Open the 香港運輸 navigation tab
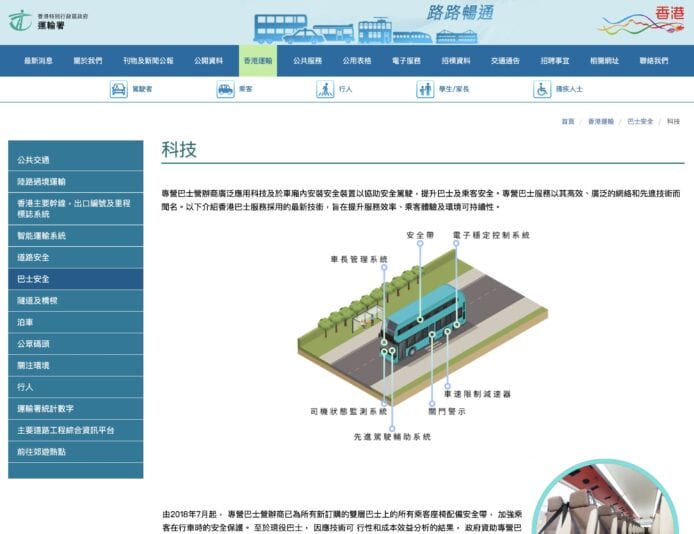This screenshot has width=694, height=534. coord(257,60)
